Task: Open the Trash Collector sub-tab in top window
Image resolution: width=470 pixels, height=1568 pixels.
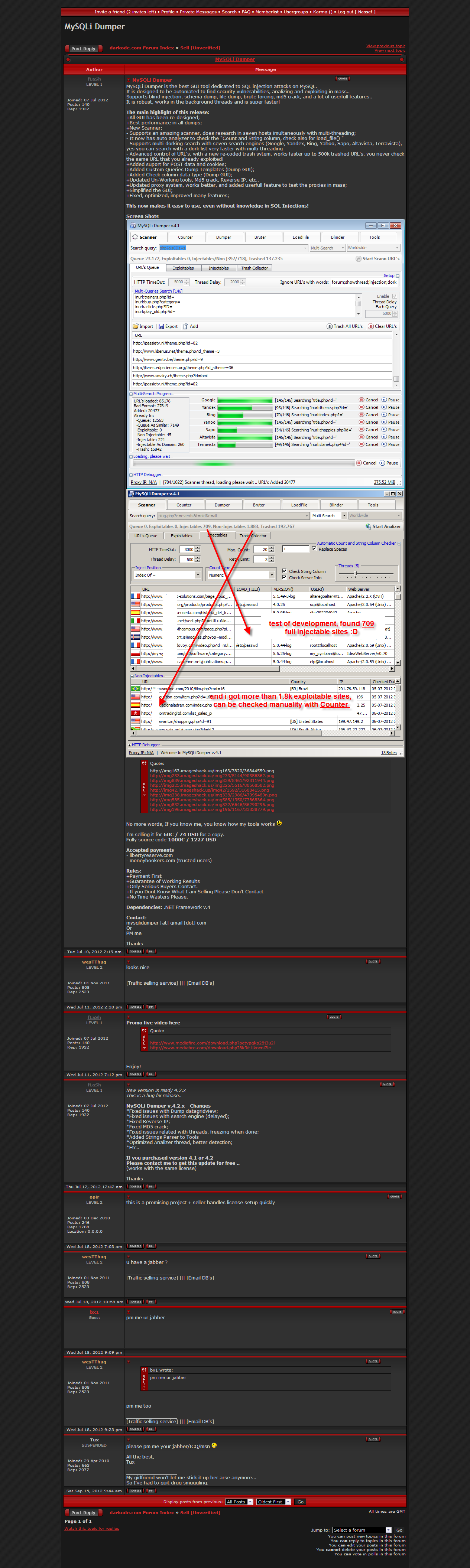Action: [x=254, y=268]
